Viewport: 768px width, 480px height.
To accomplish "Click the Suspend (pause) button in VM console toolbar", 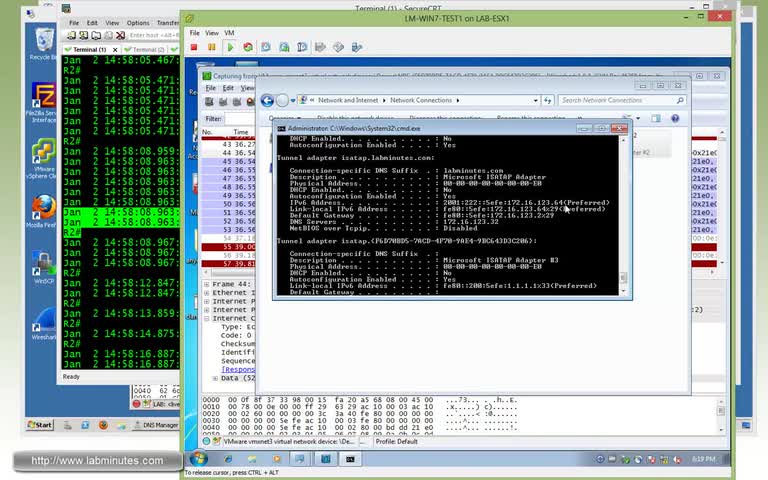I will coord(212,48).
